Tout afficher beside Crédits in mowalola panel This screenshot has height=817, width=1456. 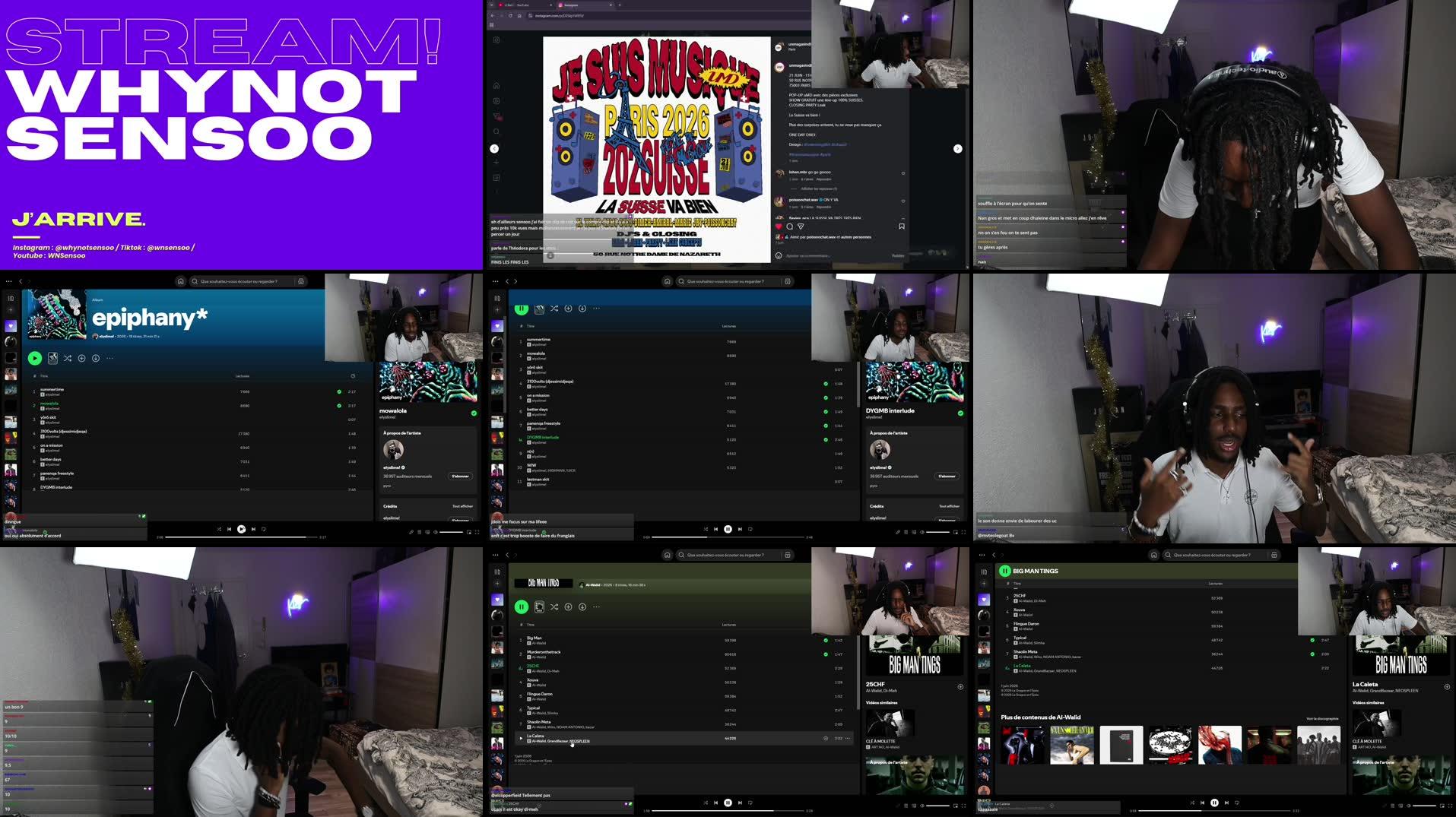[x=462, y=506]
